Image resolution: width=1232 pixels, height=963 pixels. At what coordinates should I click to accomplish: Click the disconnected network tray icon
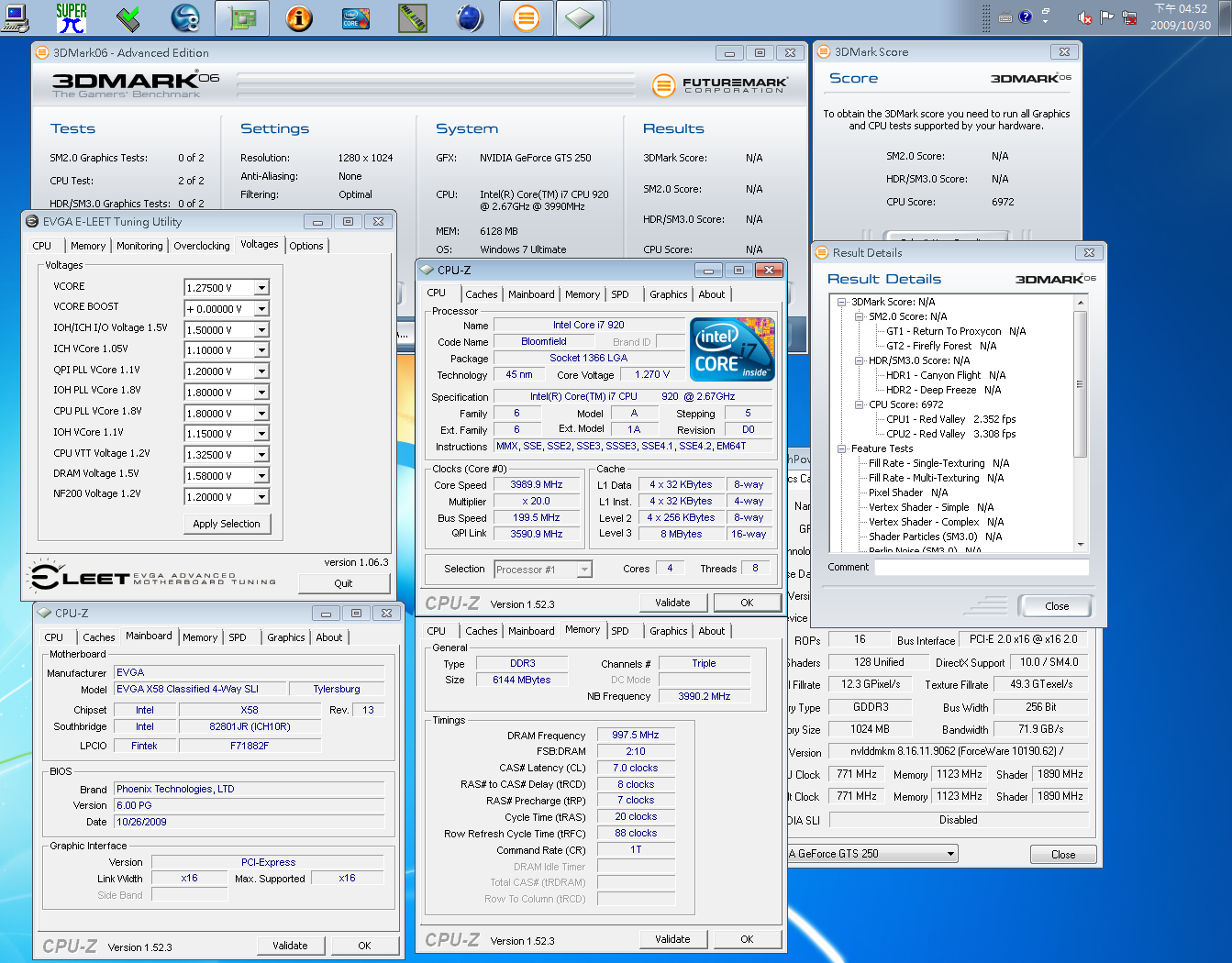(1130, 17)
